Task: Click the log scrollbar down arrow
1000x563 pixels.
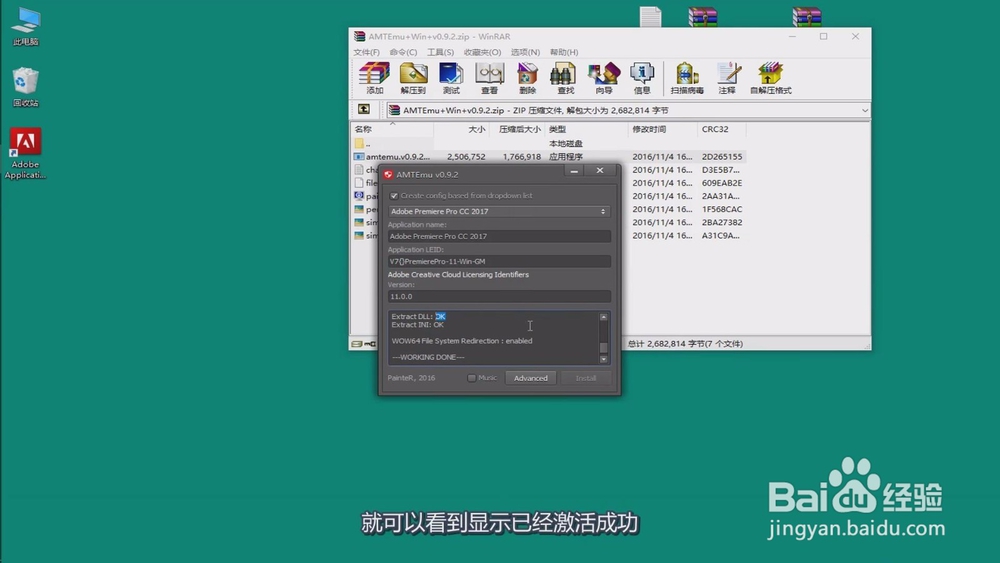Action: (603, 359)
